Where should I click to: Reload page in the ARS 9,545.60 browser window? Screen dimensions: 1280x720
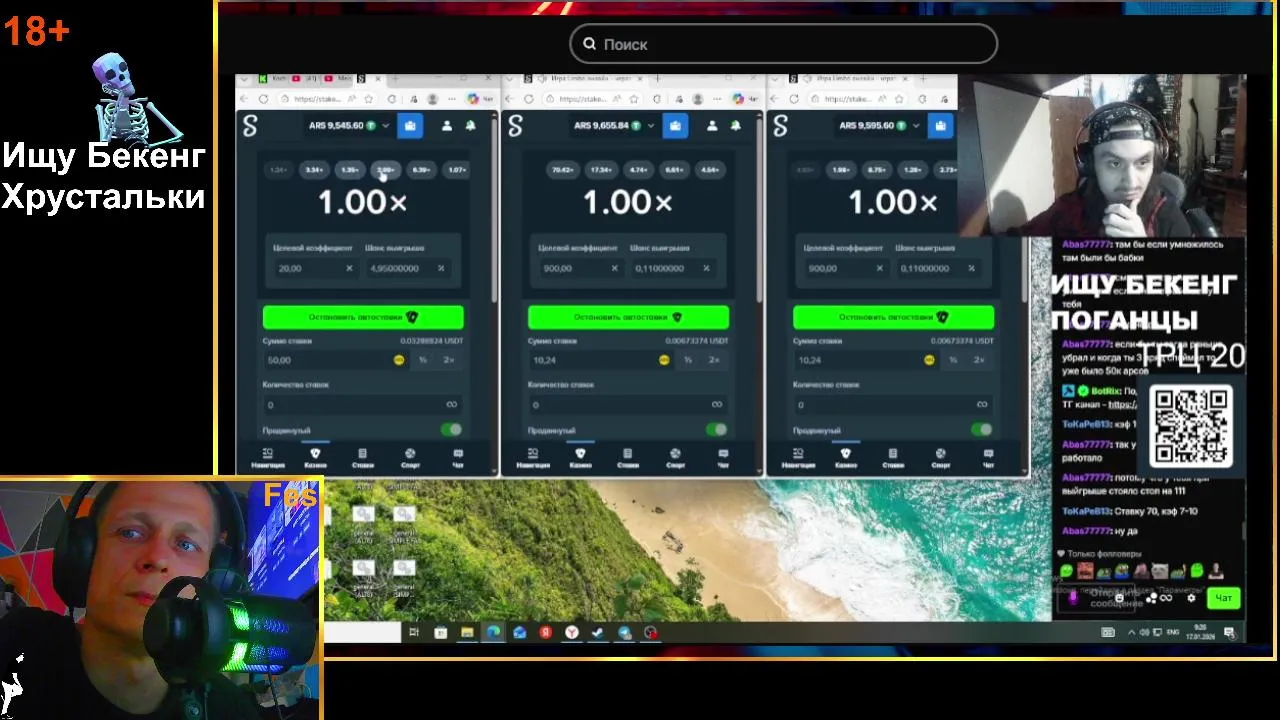(263, 99)
